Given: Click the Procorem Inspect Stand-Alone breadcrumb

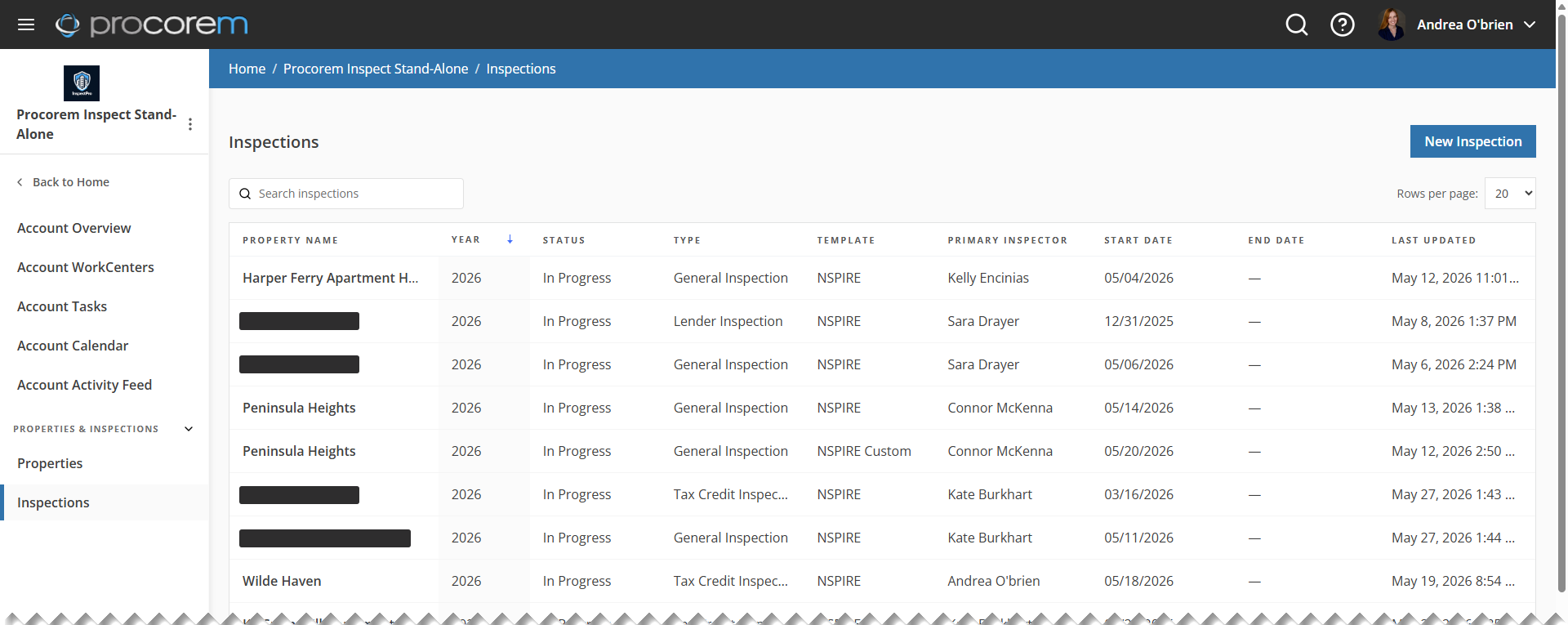Looking at the screenshot, I should [x=376, y=69].
